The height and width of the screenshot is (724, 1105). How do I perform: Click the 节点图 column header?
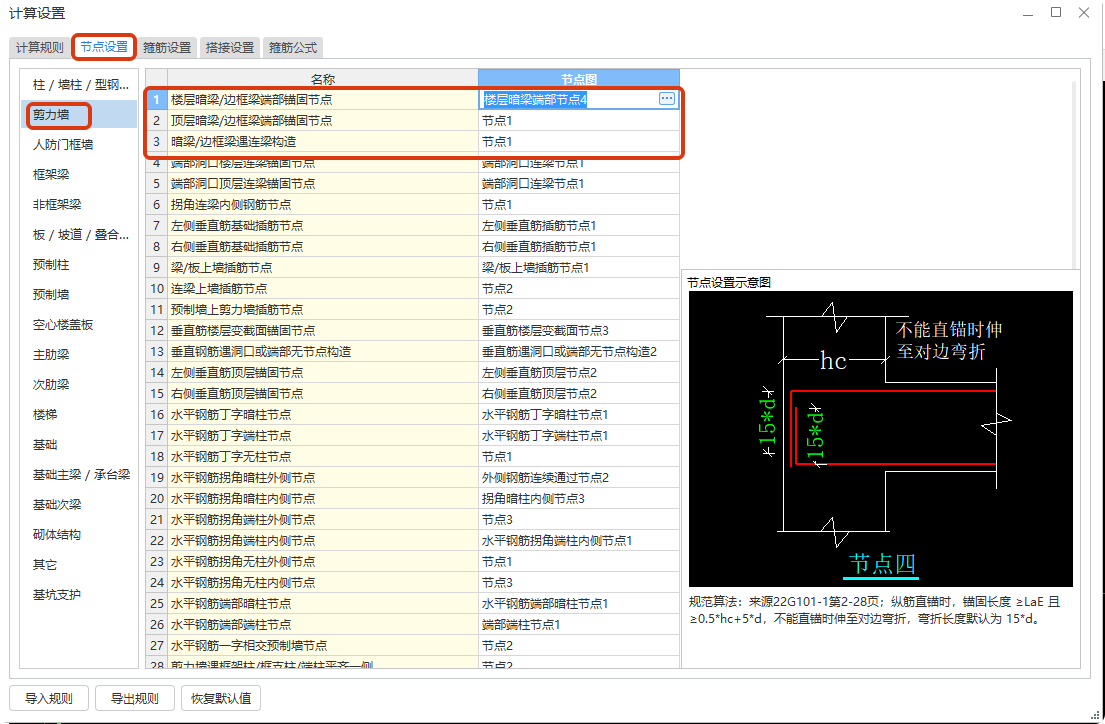point(579,79)
